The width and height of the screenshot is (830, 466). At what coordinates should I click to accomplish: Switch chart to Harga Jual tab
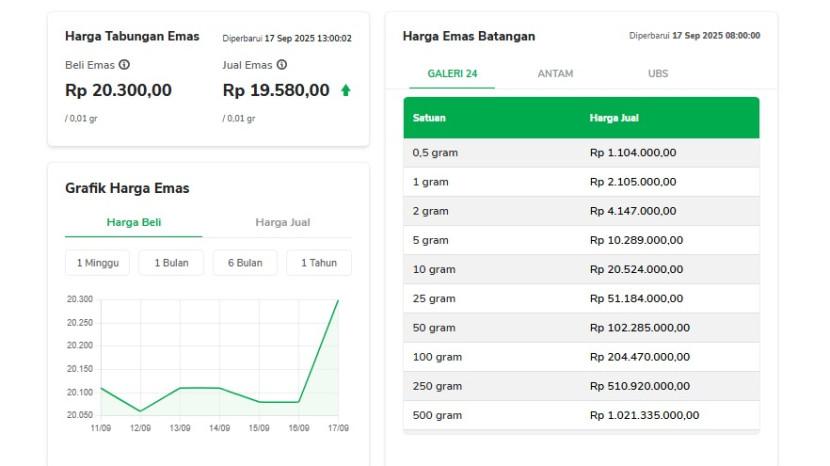[x=283, y=222]
